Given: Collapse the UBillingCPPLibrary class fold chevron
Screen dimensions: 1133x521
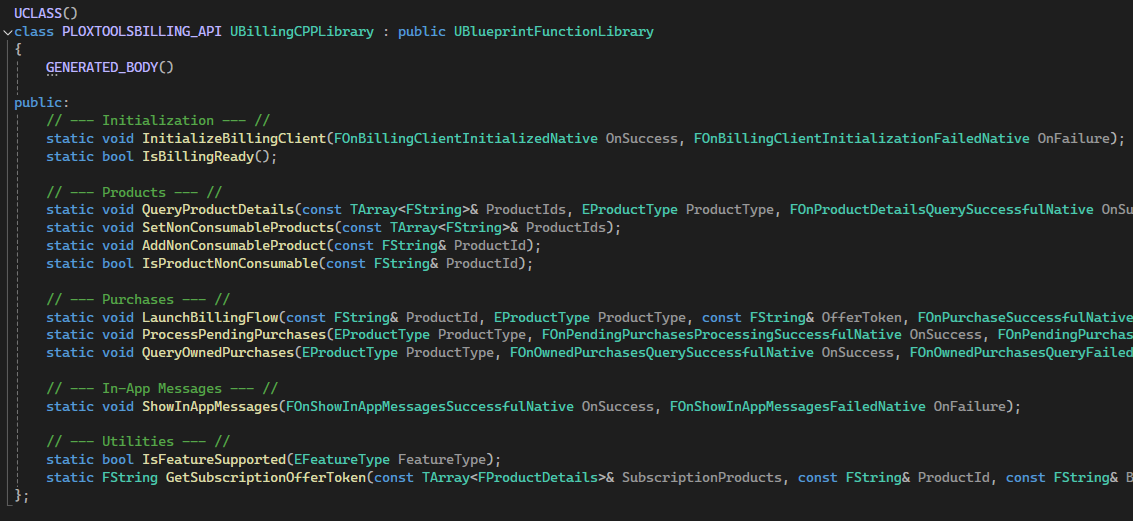Looking at the screenshot, I should click(8, 32).
